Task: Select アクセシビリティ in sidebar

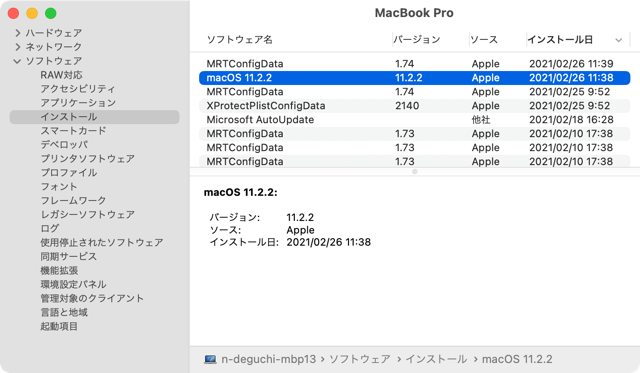Action: click(x=78, y=89)
